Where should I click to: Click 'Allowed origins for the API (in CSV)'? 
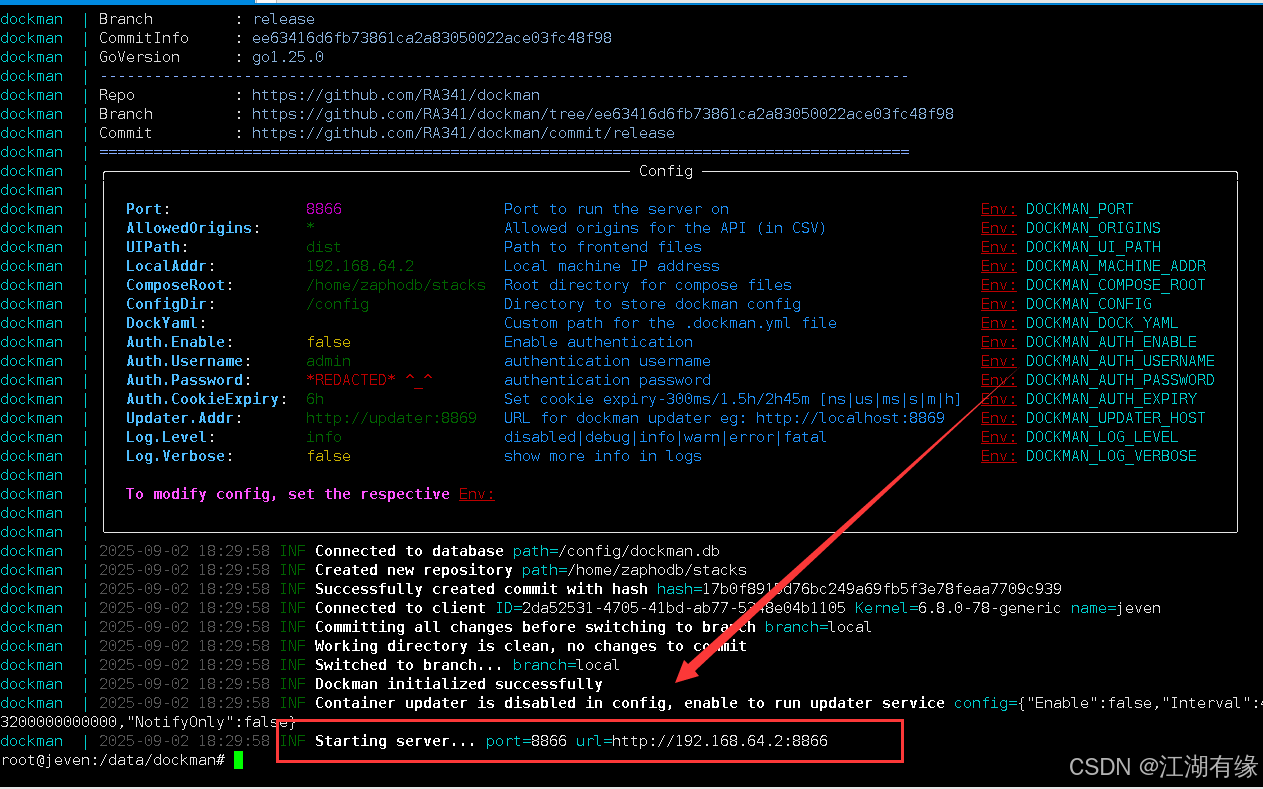pyautogui.click(x=665, y=228)
